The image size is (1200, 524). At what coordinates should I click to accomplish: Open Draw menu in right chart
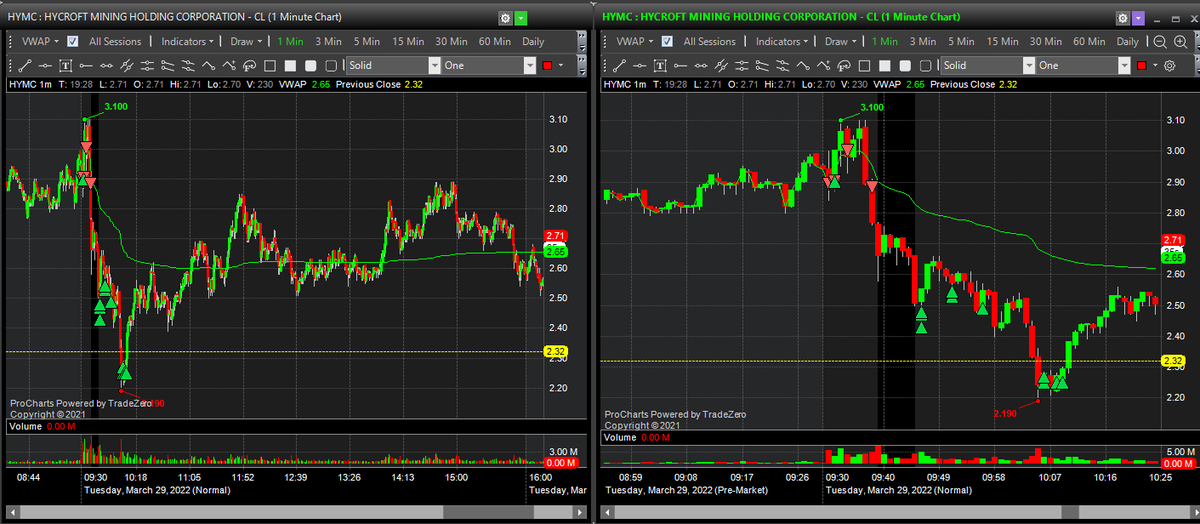pyautogui.click(x=841, y=41)
